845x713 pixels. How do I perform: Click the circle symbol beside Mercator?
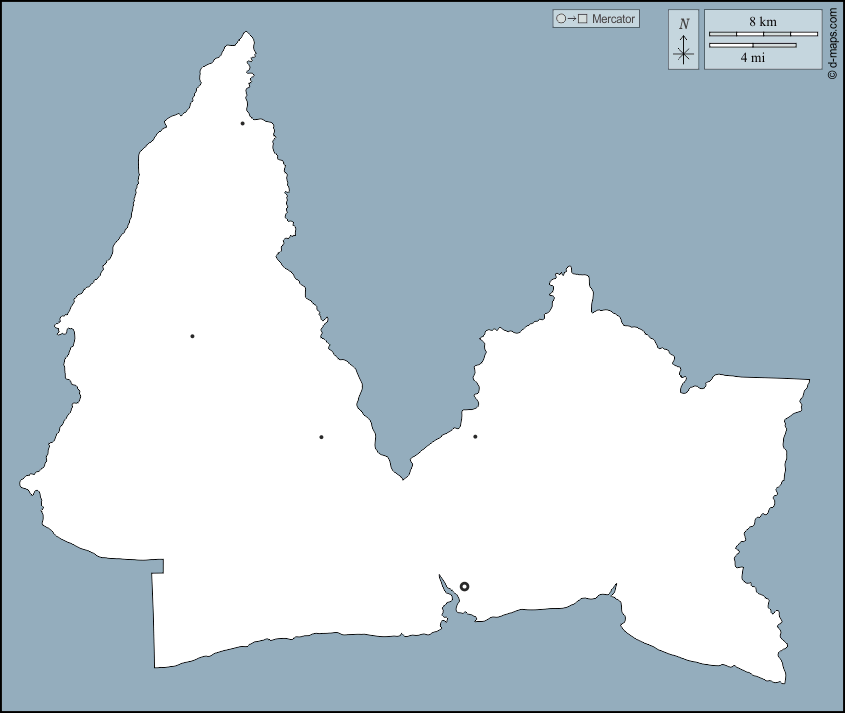(x=561, y=19)
